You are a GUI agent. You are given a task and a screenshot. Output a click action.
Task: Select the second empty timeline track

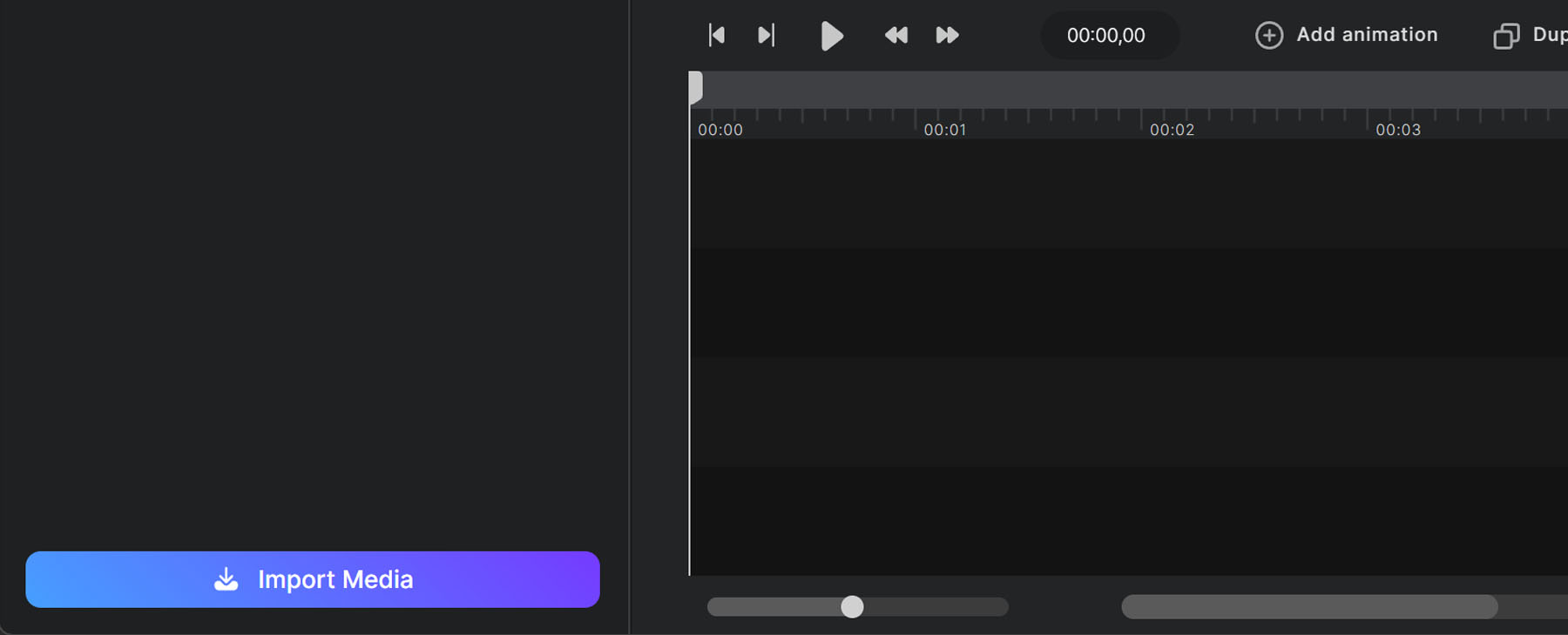[1128, 302]
